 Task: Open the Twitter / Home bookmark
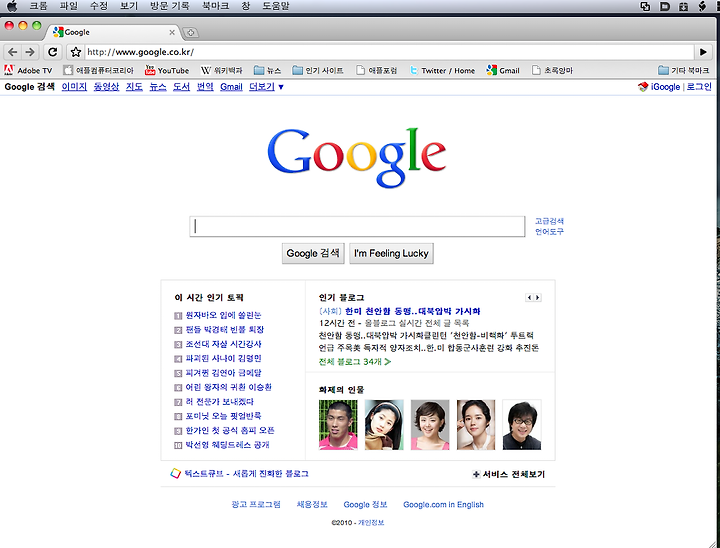(443, 70)
